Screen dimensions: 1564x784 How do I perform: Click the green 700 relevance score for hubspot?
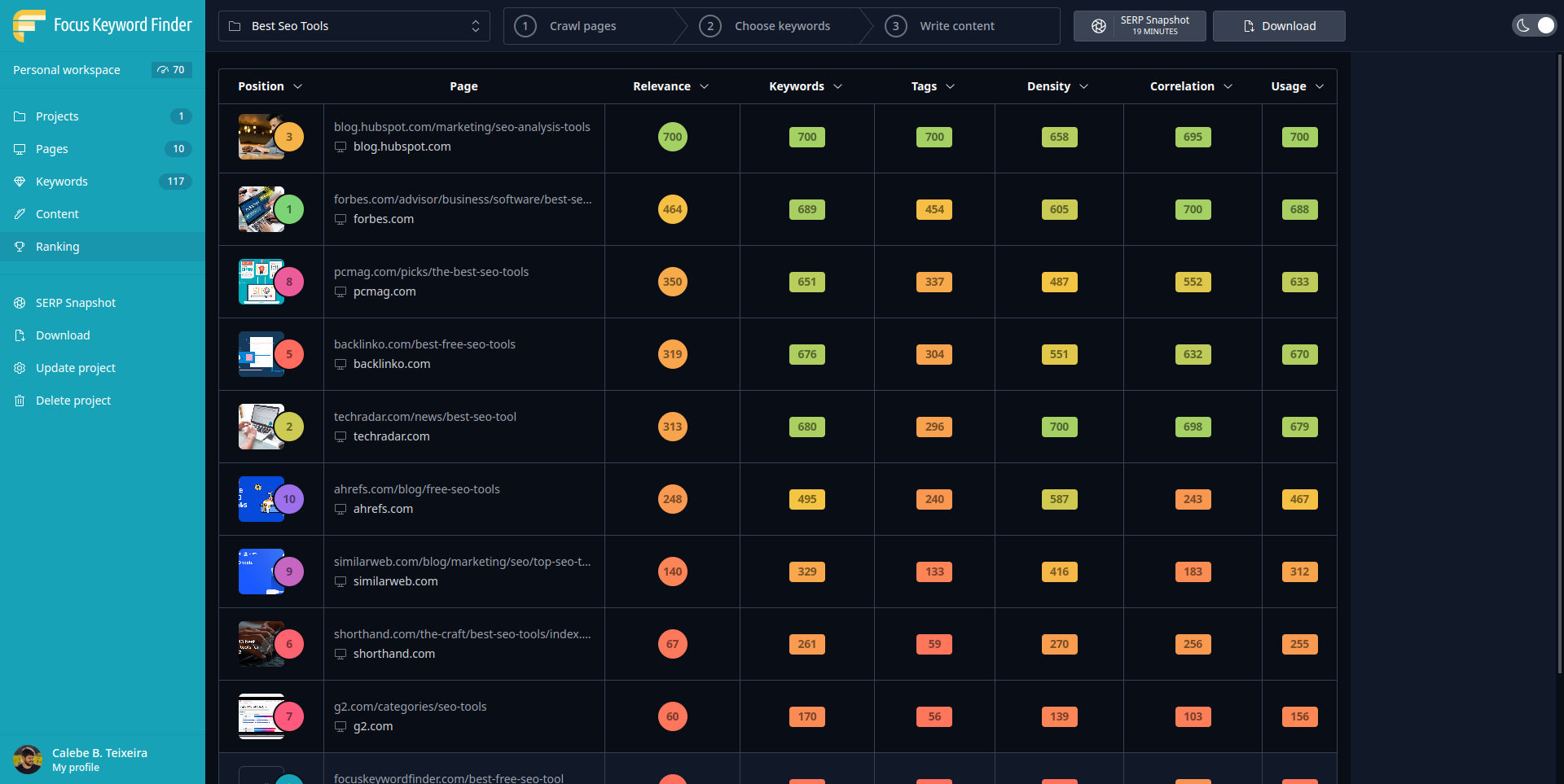672,137
